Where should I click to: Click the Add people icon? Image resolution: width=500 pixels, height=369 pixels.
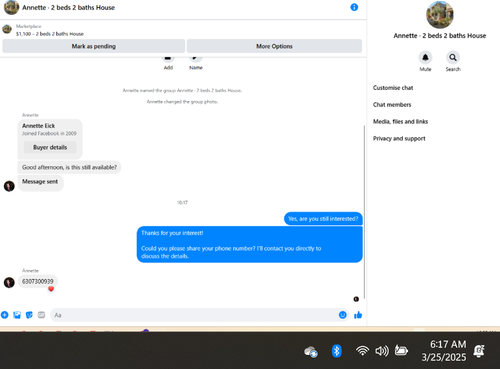168,59
